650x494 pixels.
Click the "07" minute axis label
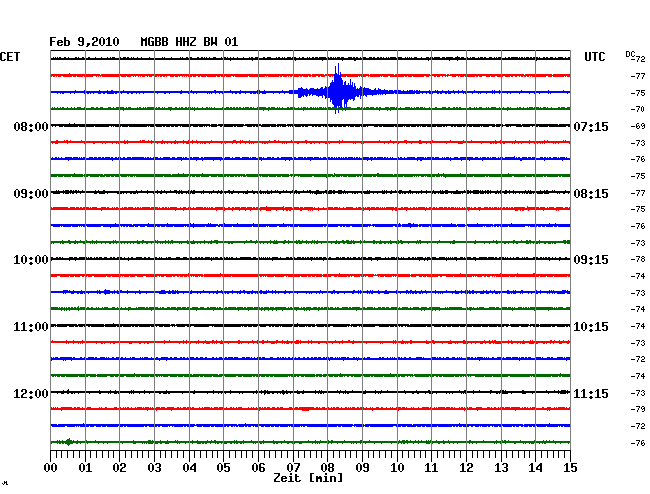[293, 467]
